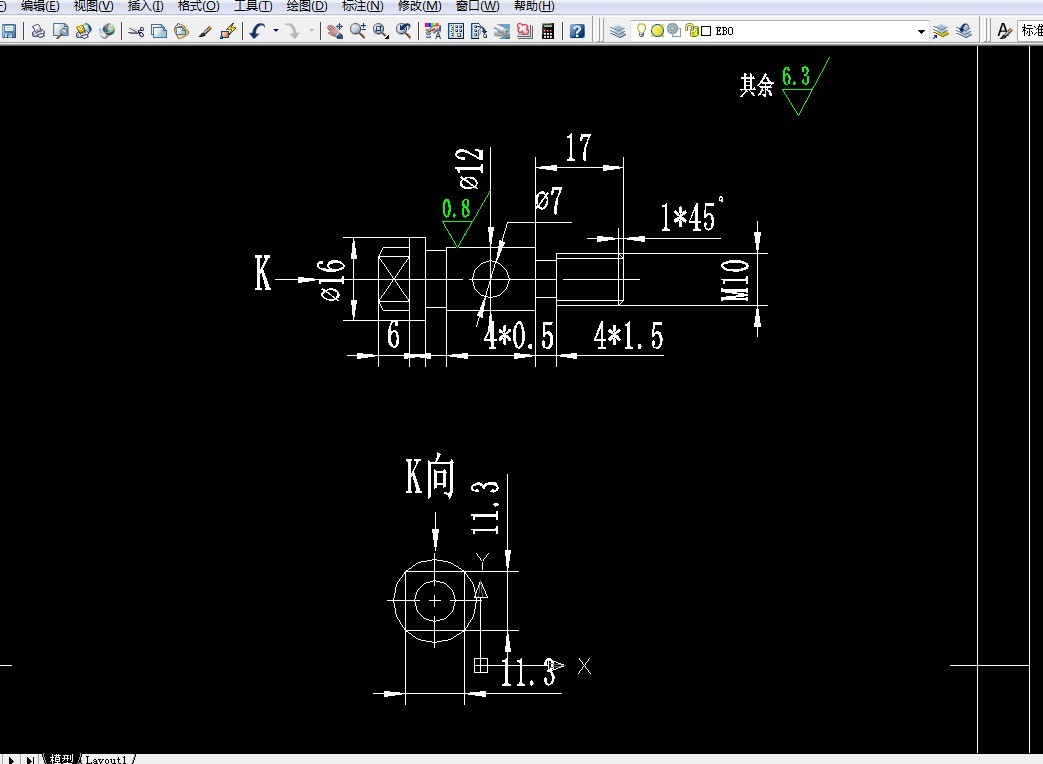Open the 窗口(W) menu
The height and width of the screenshot is (764, 1043).
click(x=477, y=6)
